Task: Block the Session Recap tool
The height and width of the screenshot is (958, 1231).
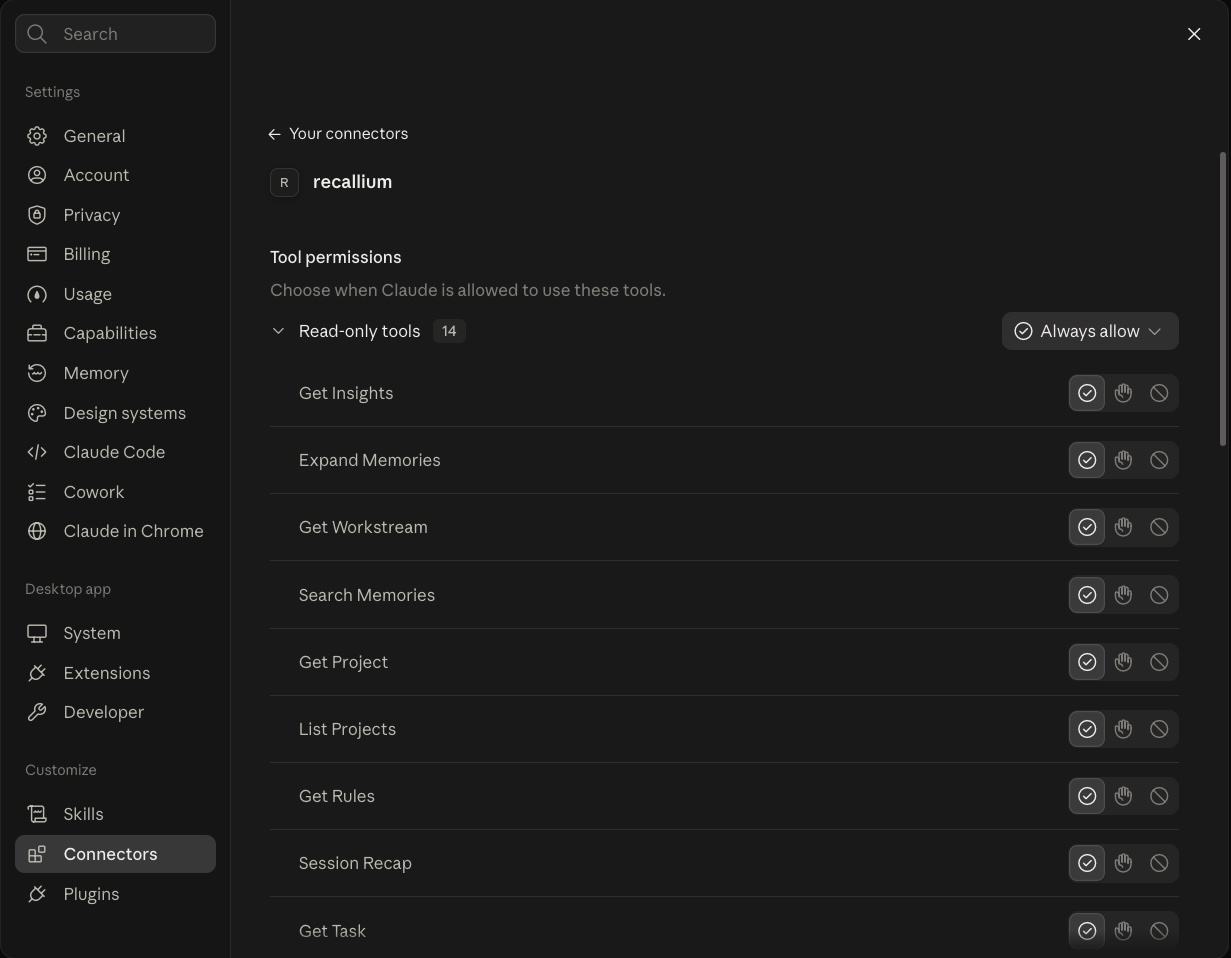Action: coord(1159,863)
